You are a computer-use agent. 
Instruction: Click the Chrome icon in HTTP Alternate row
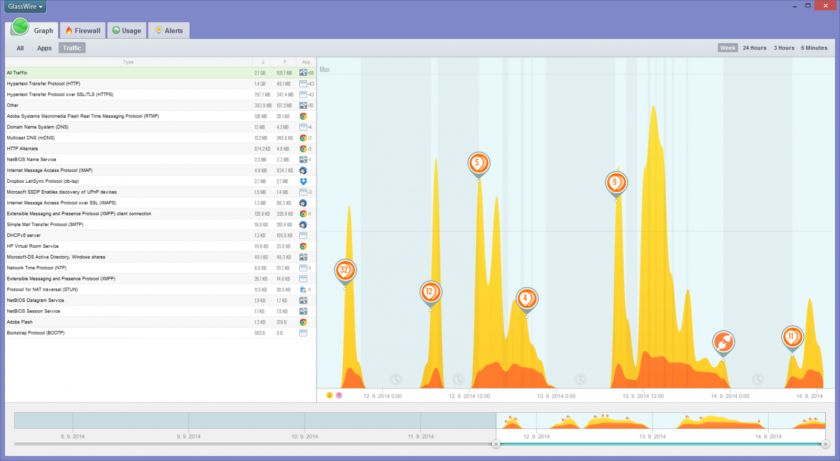click(303, 148)
